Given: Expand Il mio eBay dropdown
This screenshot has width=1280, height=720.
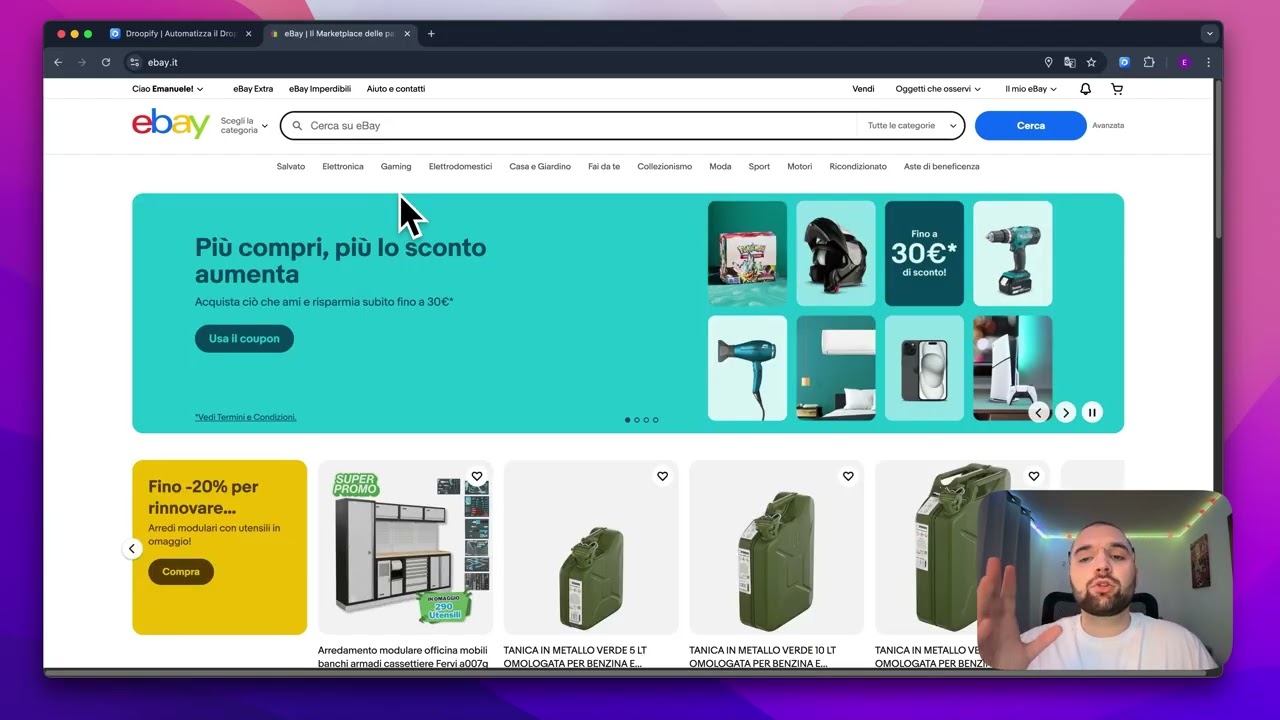Looking at the screenshot, I should pyautogui.click(x=1031, y=89).
